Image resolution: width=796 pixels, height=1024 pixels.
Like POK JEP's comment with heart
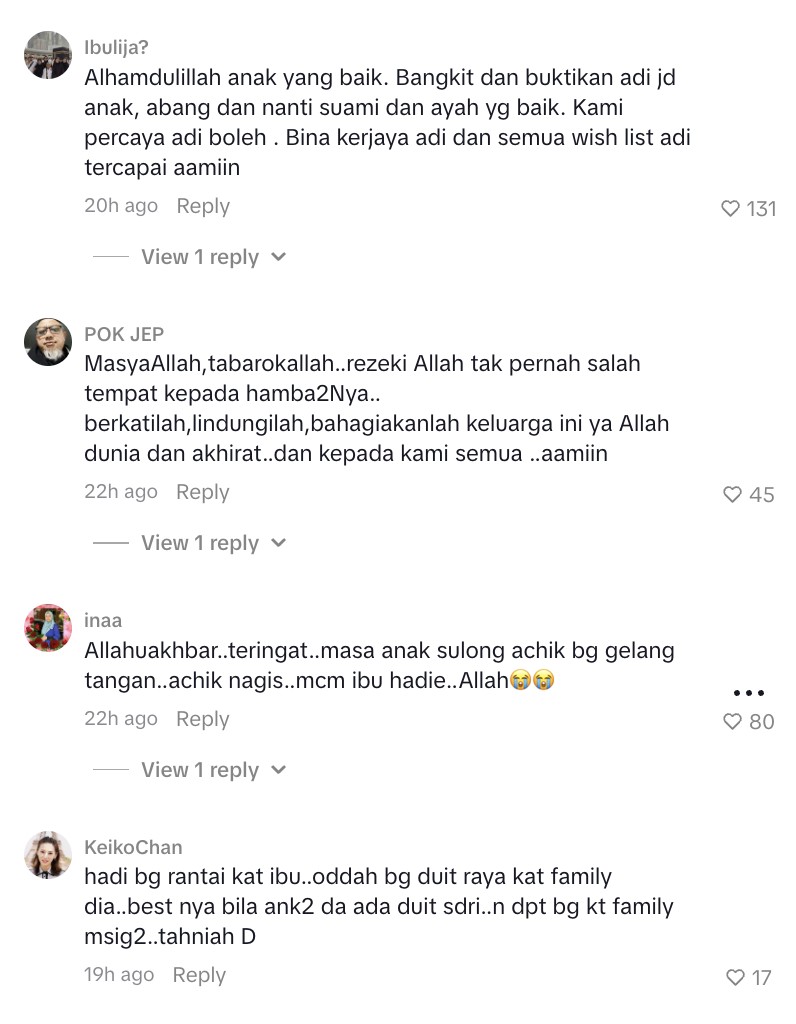coord(732,494)
